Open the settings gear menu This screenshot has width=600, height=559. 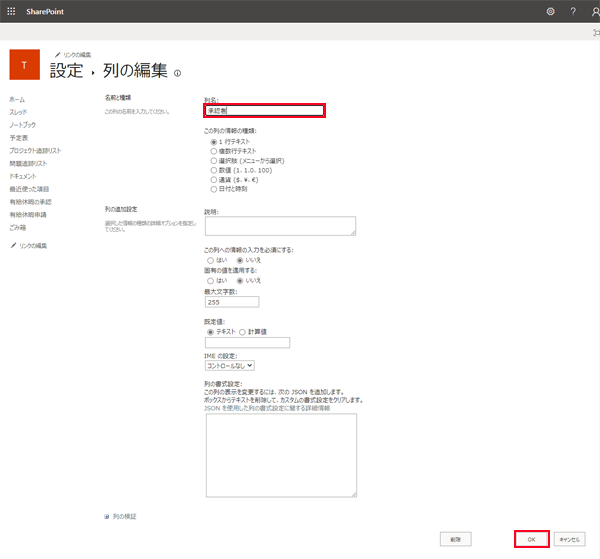550,11
